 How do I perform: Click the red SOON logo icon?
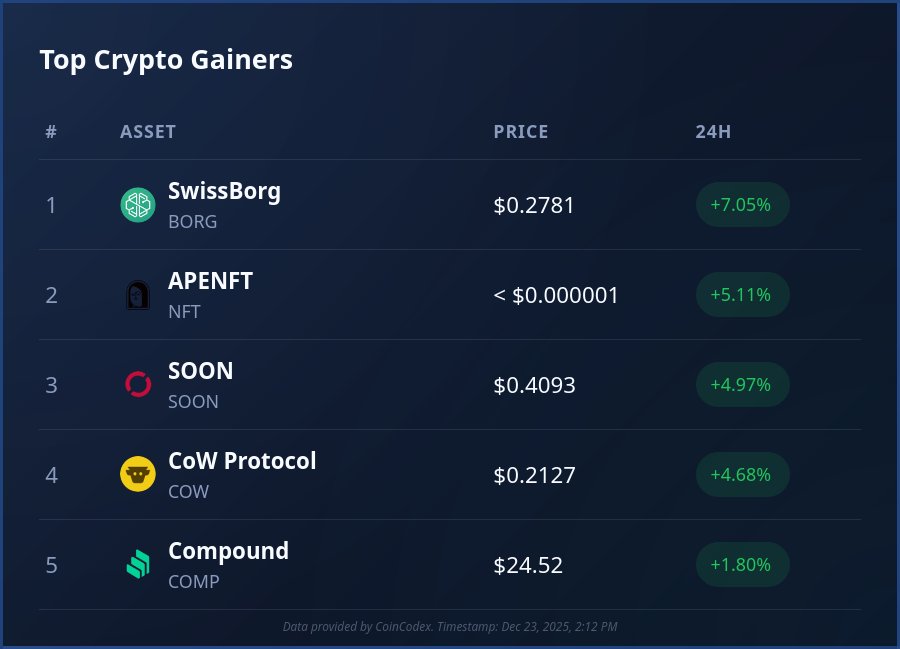pos(138,384)
